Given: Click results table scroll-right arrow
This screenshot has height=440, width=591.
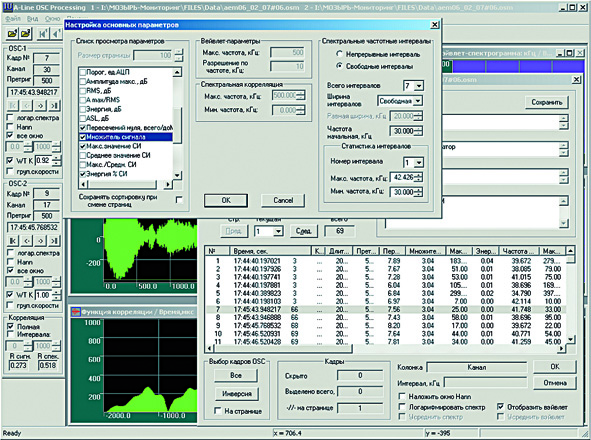Looking at the screenshot, I should 562,349.
